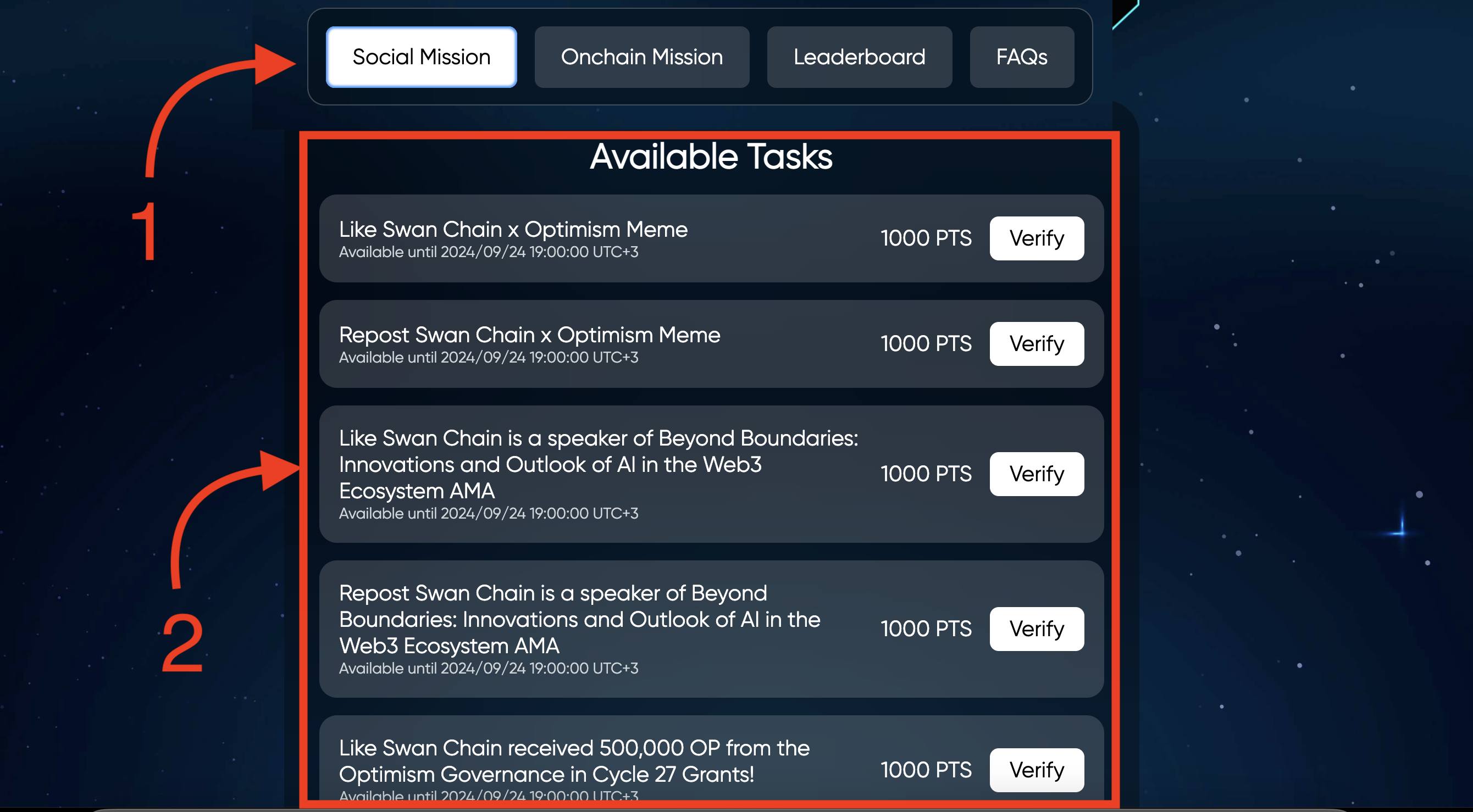Click the "Repost Swan Chain x Optimism Meme" title
The width and height of the screenshot is (1473, 812).
pyautogui.click(x=529, y=335)
